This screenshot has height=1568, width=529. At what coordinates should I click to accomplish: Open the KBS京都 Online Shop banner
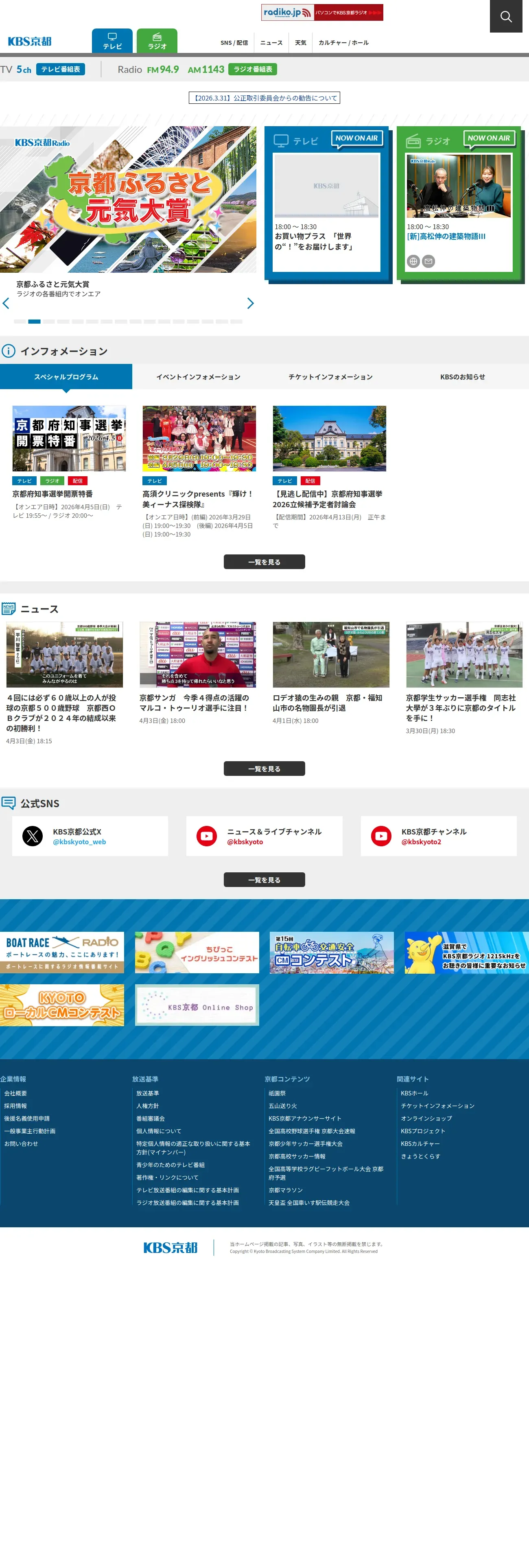[x=197, y=1005]
